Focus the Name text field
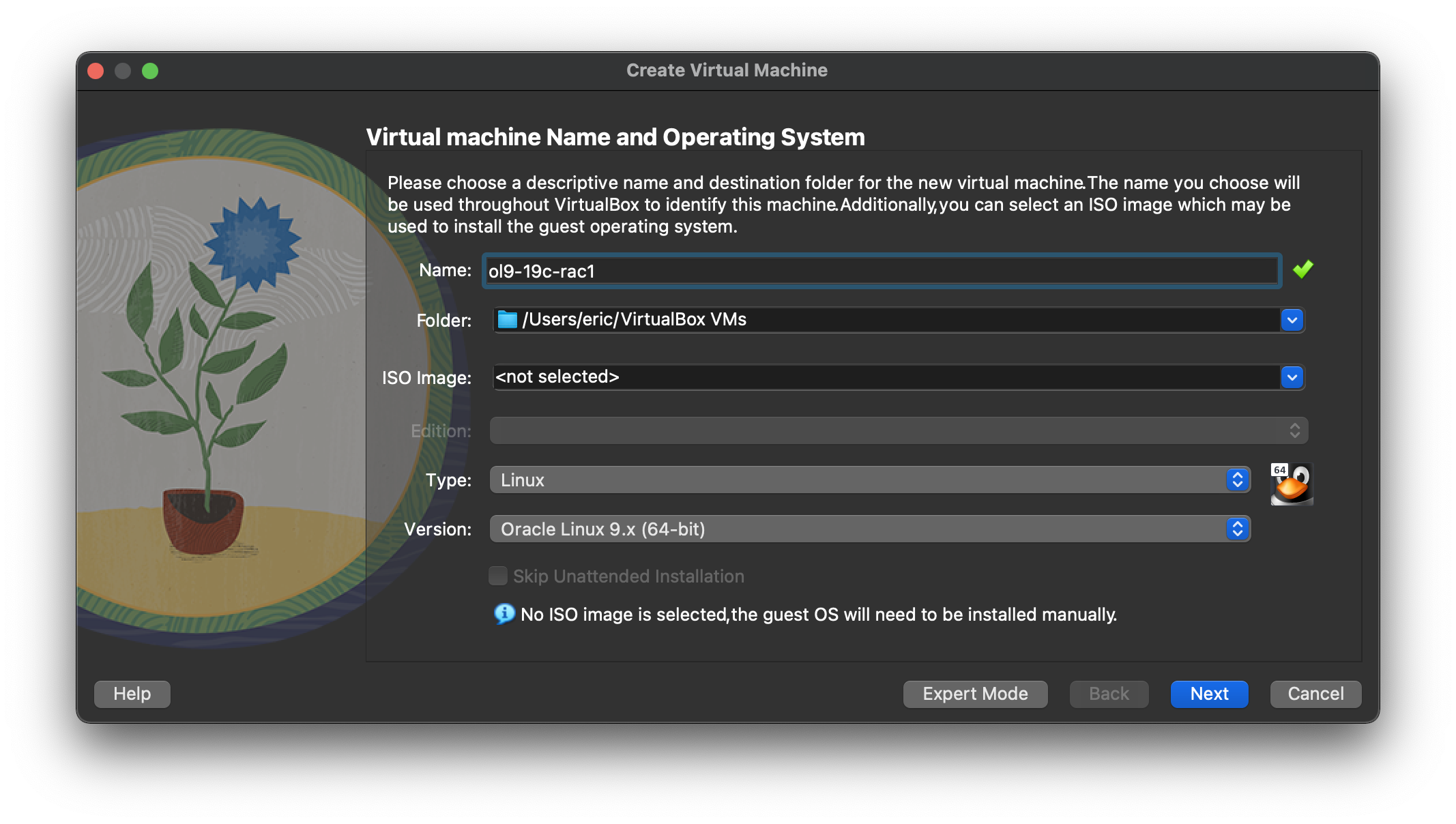 tap(880, 271)
